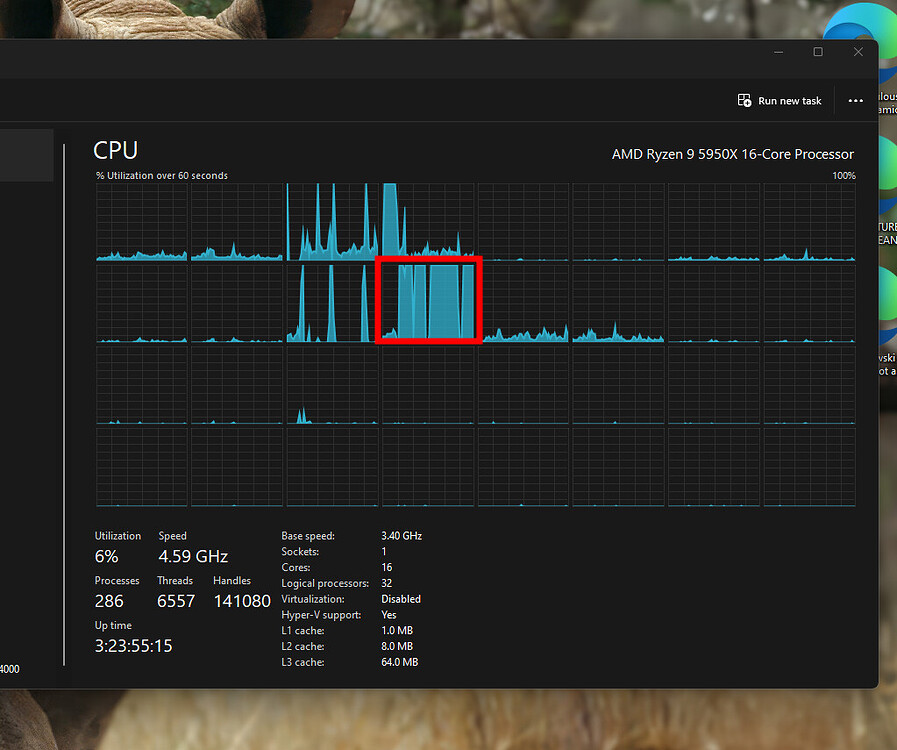Image resolution: width=897 pixels, height=750 pixels.
Task: Click the 6% utilization value
Action: click(x=106, y=556)
